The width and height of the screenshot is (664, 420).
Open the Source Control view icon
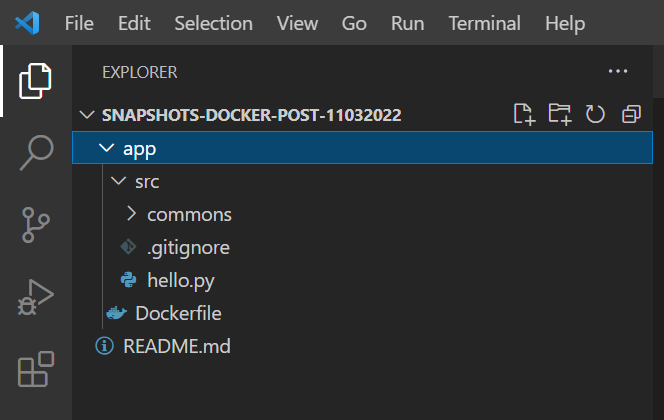[36, 225]
